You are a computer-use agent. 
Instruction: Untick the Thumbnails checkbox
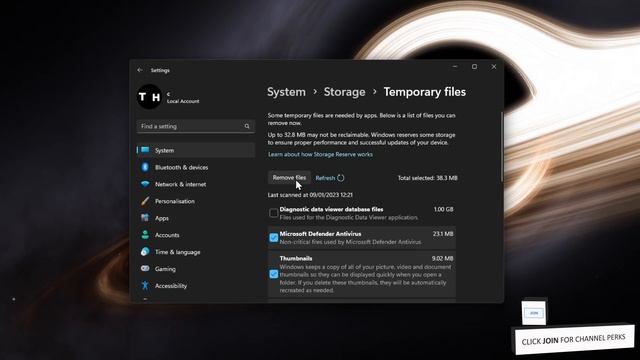click(273, 274)
